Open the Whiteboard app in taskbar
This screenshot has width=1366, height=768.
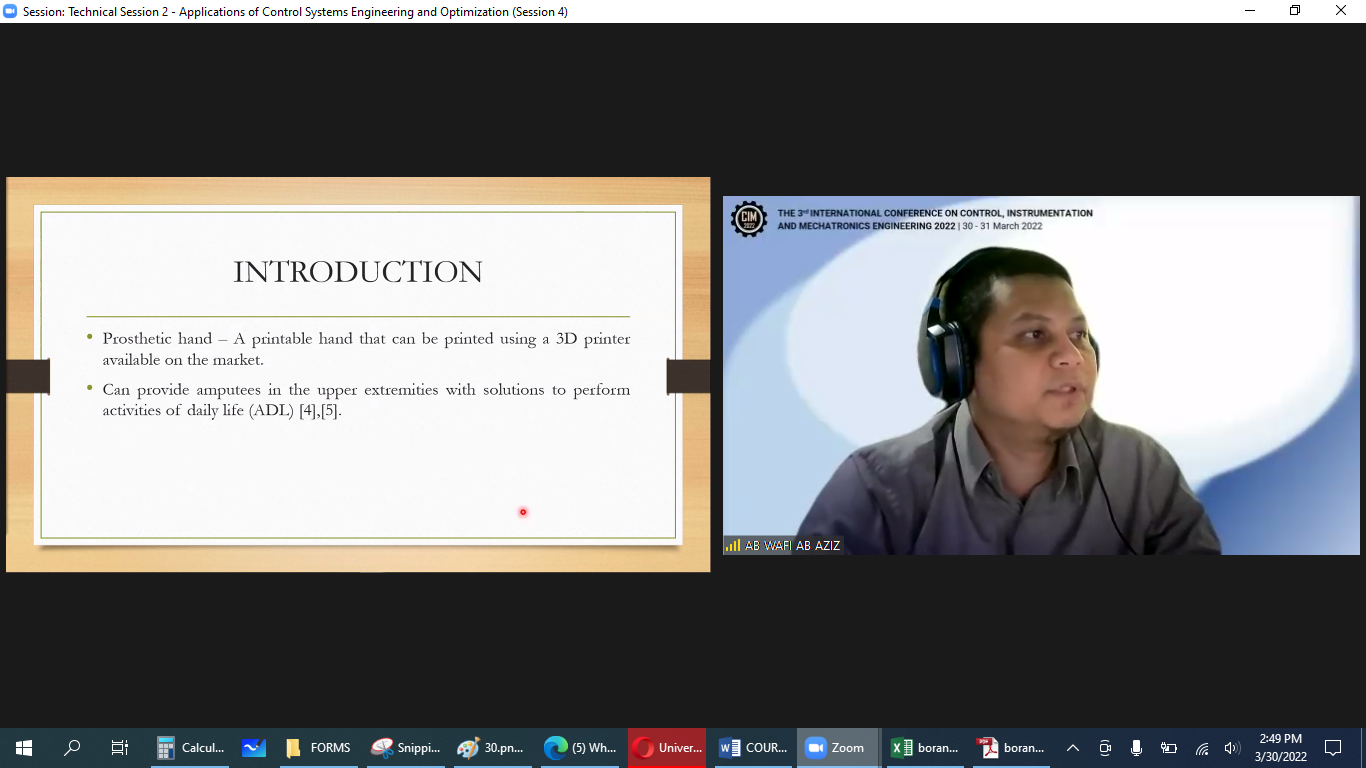[x=254, y=748]
